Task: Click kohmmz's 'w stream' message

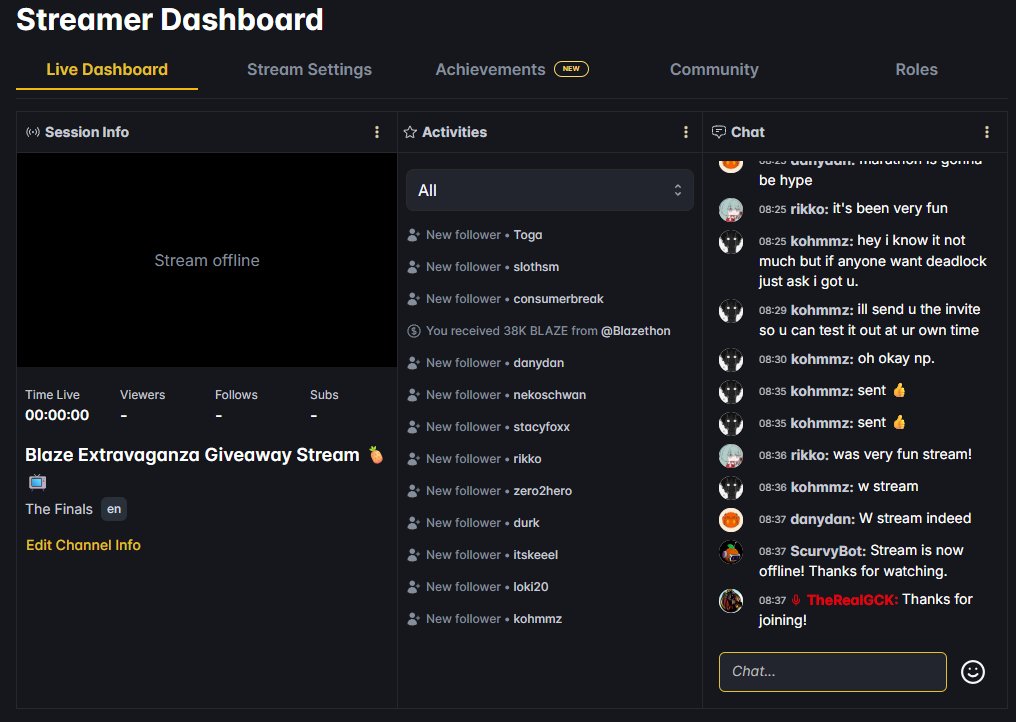Action: 888,487
